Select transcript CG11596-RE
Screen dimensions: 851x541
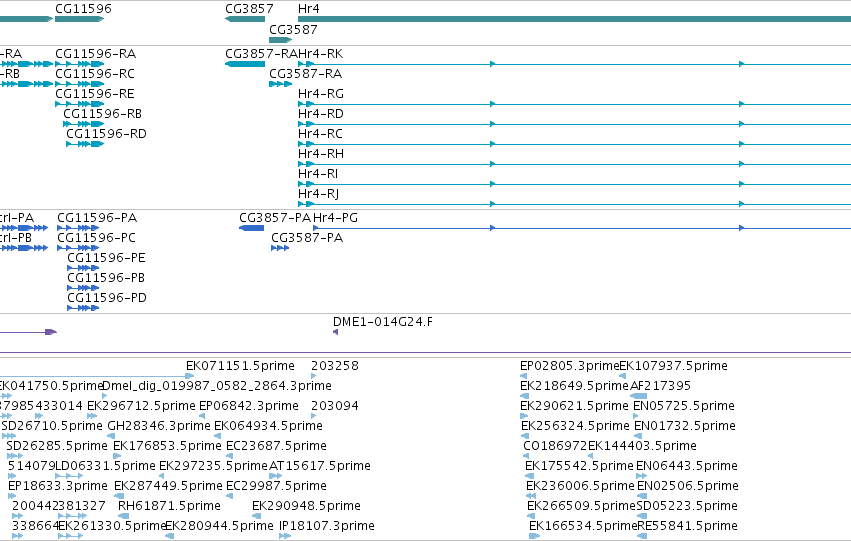[94, 94]
